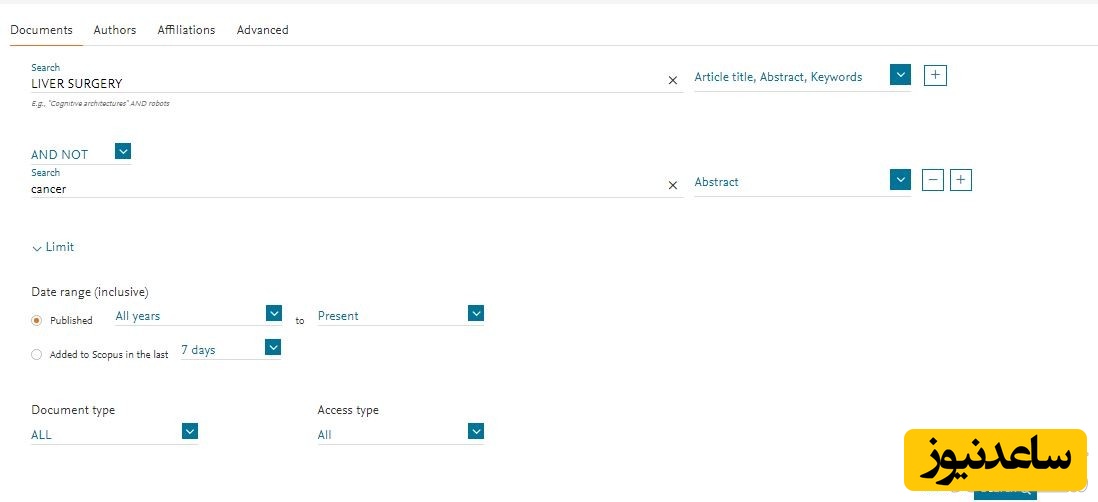Clear the cancer search field
The image size is (1098, 502).
click(x=672, y=185)
